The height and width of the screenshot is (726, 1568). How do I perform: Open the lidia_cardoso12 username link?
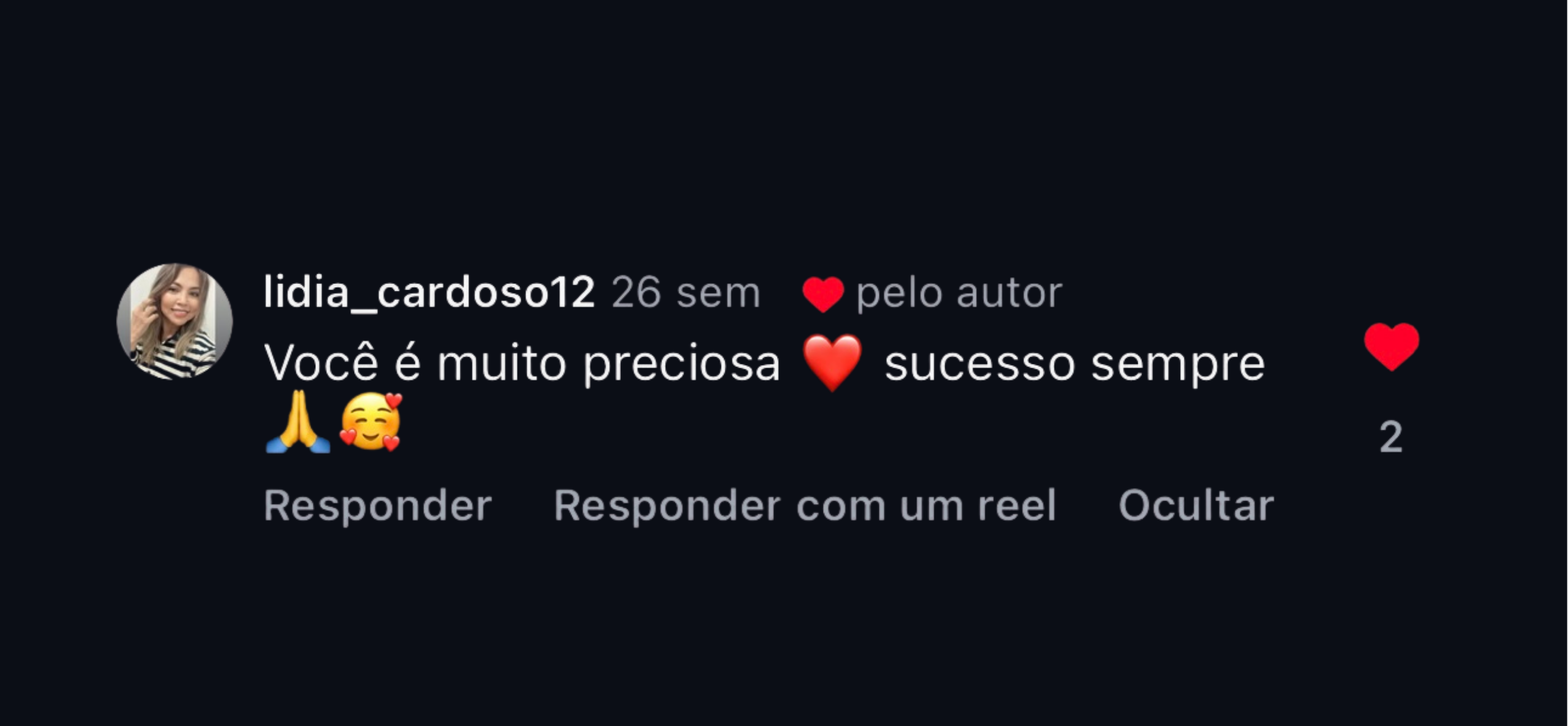[x=429, y=292]
